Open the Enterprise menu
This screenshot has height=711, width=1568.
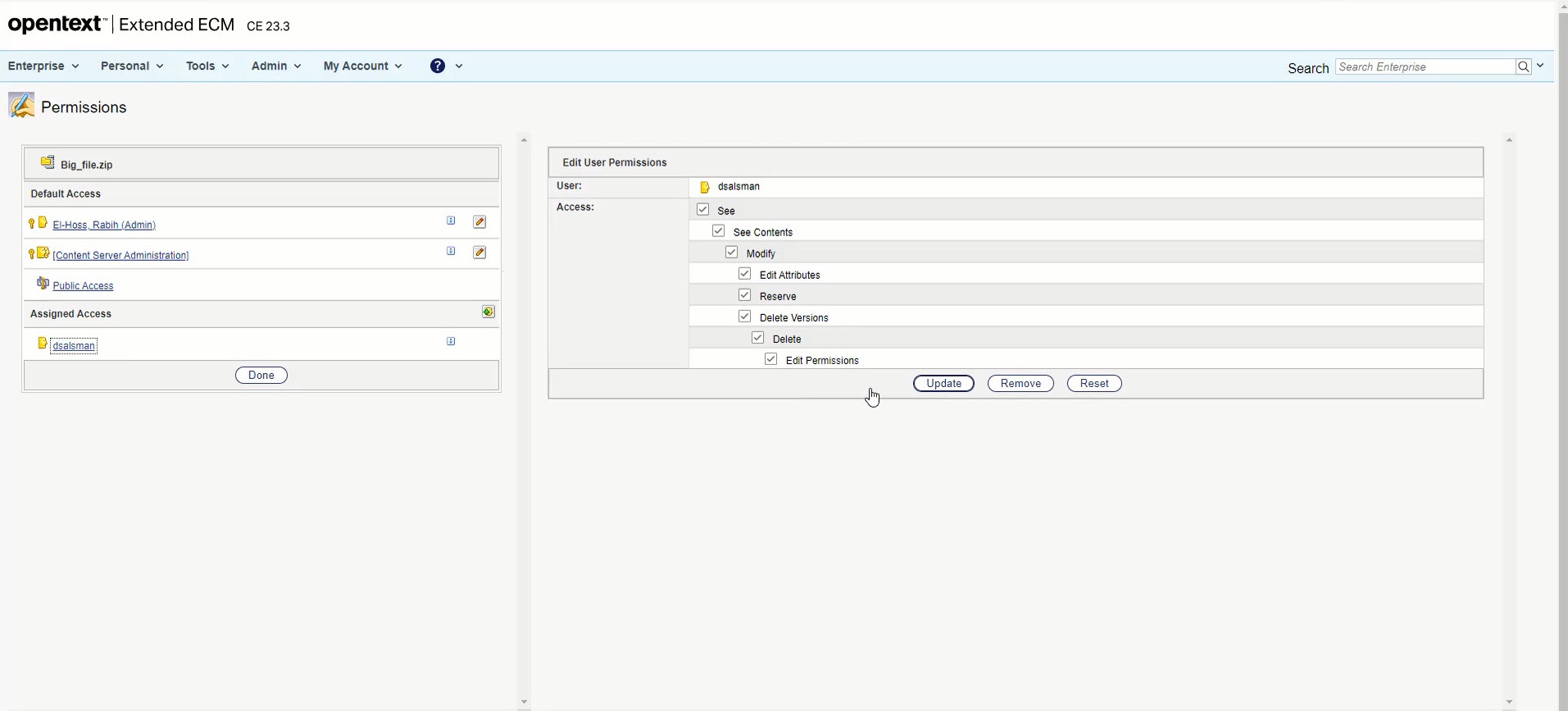point(43,66)
